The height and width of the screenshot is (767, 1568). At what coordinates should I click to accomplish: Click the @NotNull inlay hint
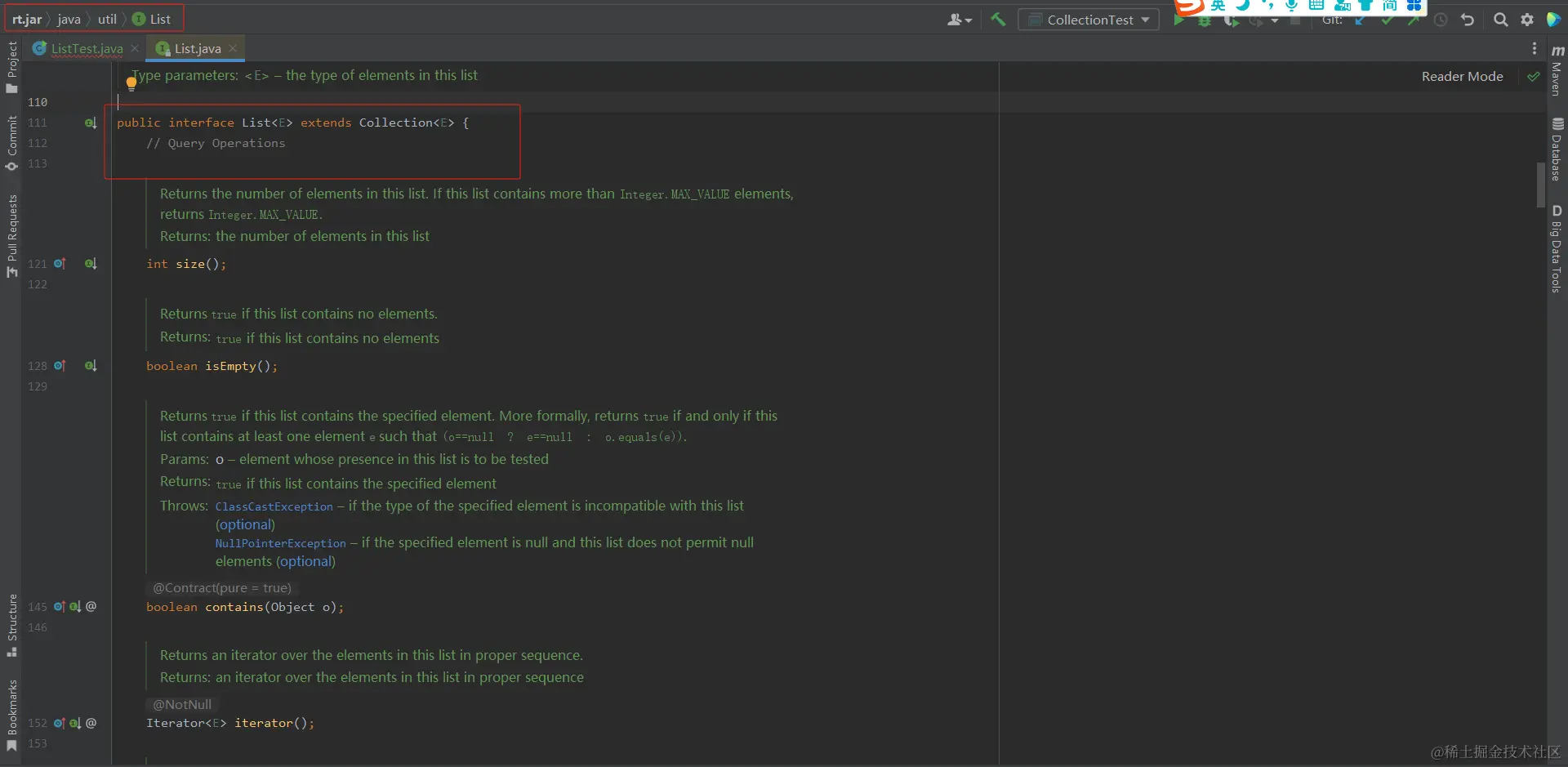click(x=182, y=704)
